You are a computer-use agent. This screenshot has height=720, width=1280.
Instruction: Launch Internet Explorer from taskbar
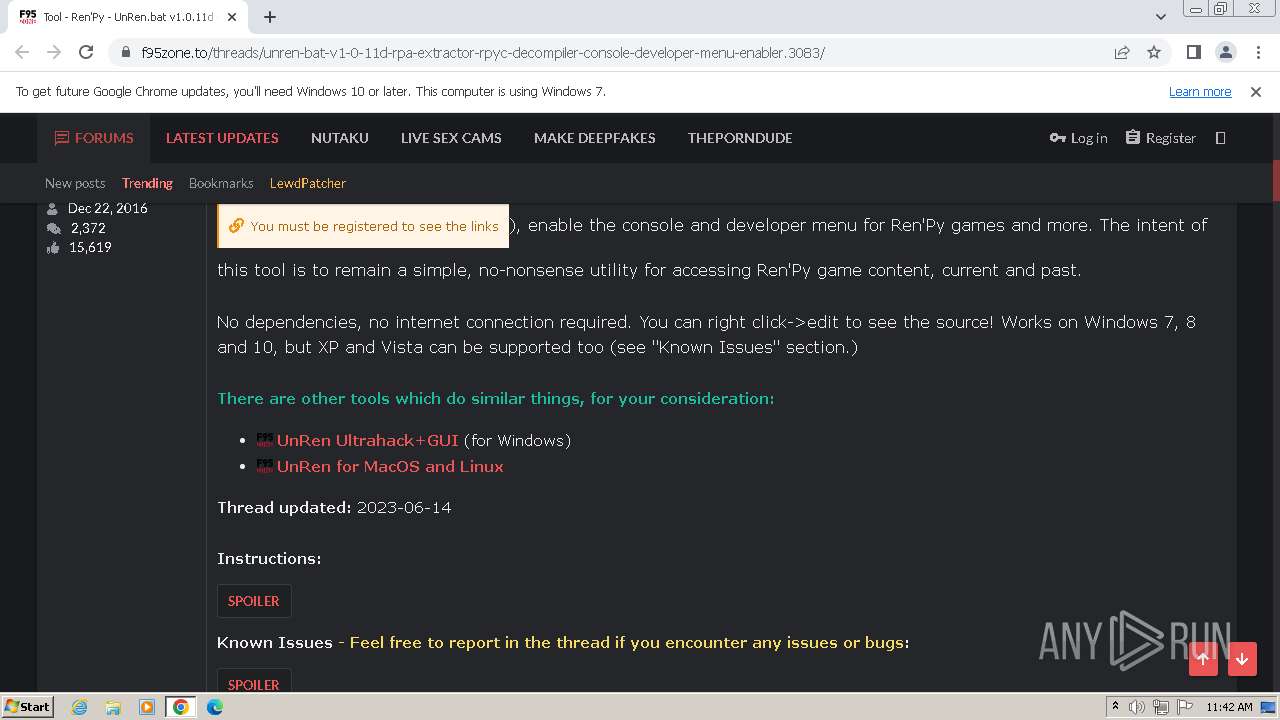[79, 707]
